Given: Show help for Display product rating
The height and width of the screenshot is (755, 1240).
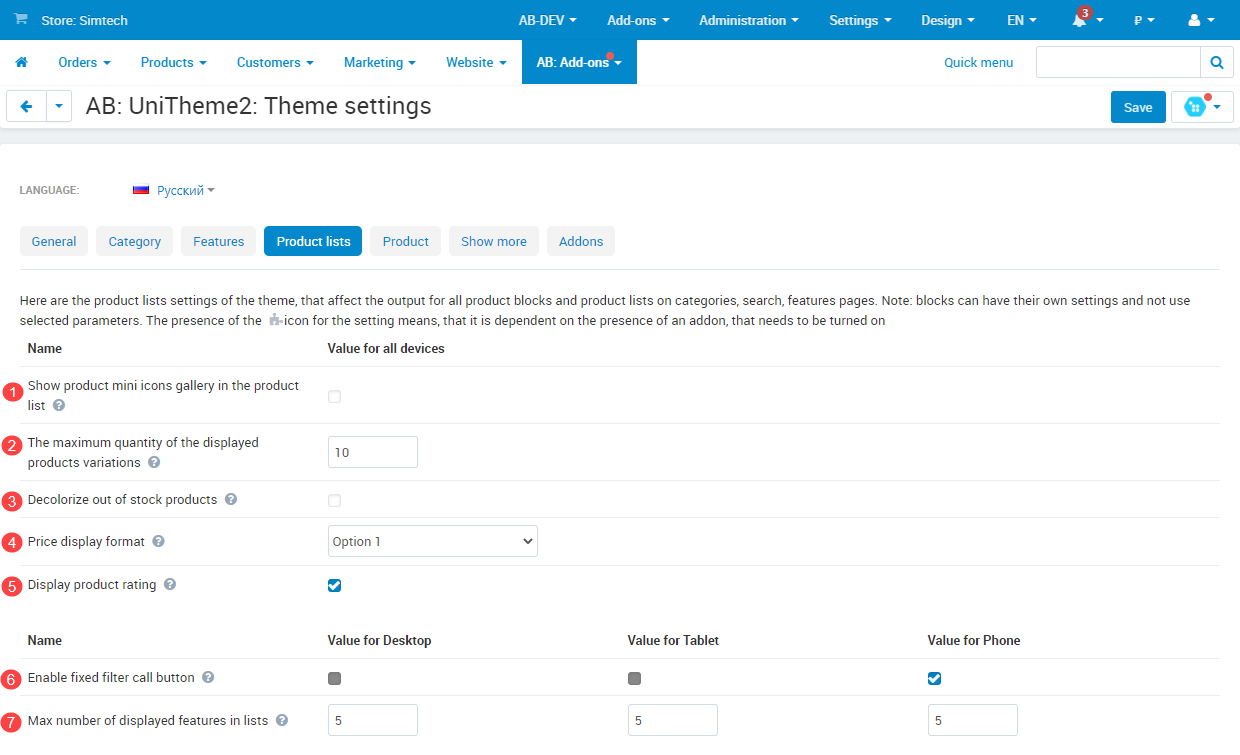Looking at the screenshot, I should [170, 584].
